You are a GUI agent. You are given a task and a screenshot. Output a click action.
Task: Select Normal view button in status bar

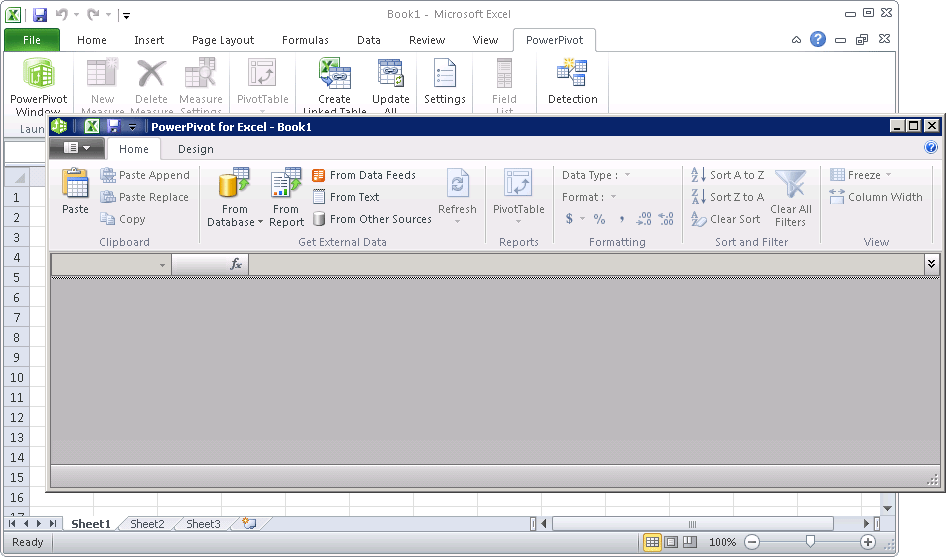[652, 542]
